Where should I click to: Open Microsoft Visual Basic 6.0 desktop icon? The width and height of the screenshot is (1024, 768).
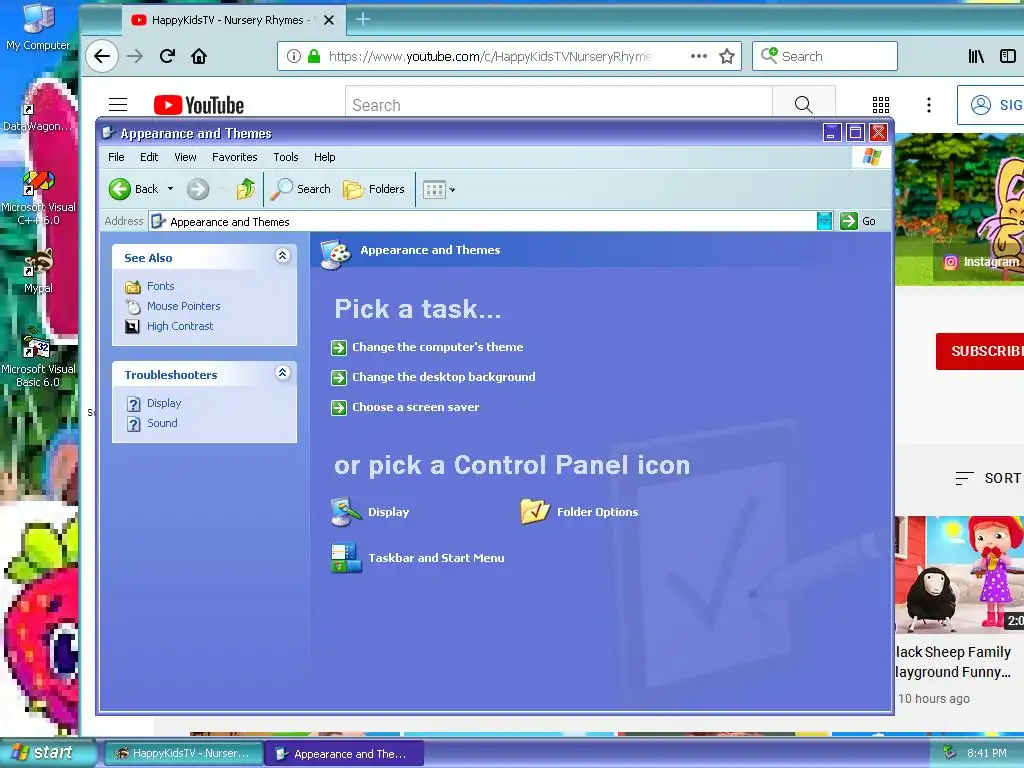coord(38,359)
